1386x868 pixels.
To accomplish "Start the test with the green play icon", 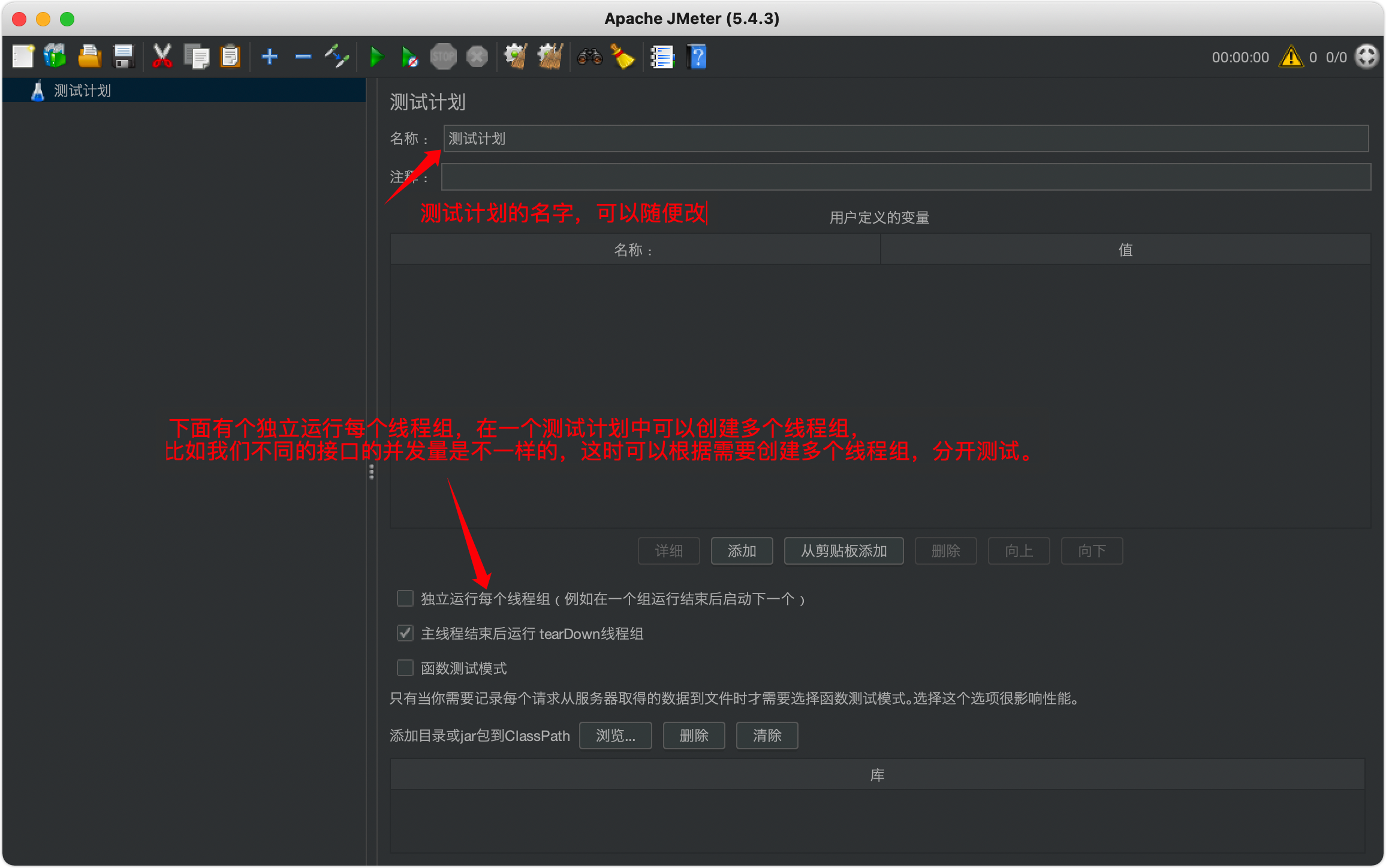I will tap(376, 57).
